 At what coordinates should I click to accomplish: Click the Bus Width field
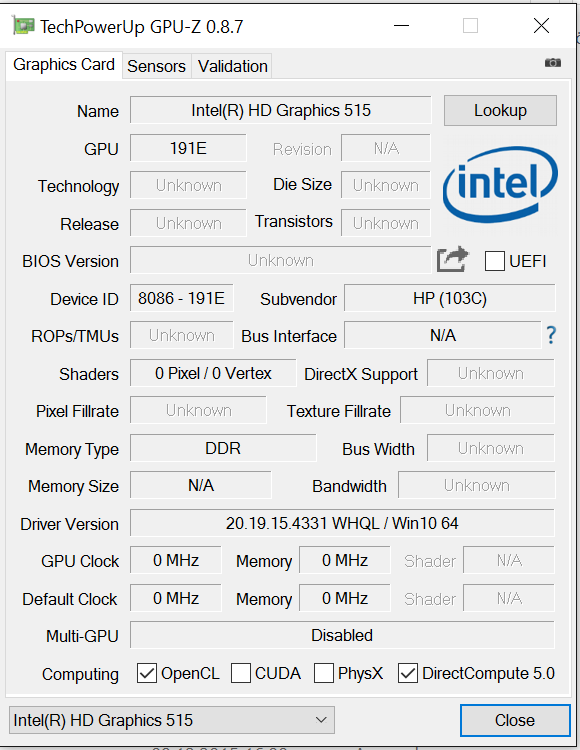click(x=491, y=448)
